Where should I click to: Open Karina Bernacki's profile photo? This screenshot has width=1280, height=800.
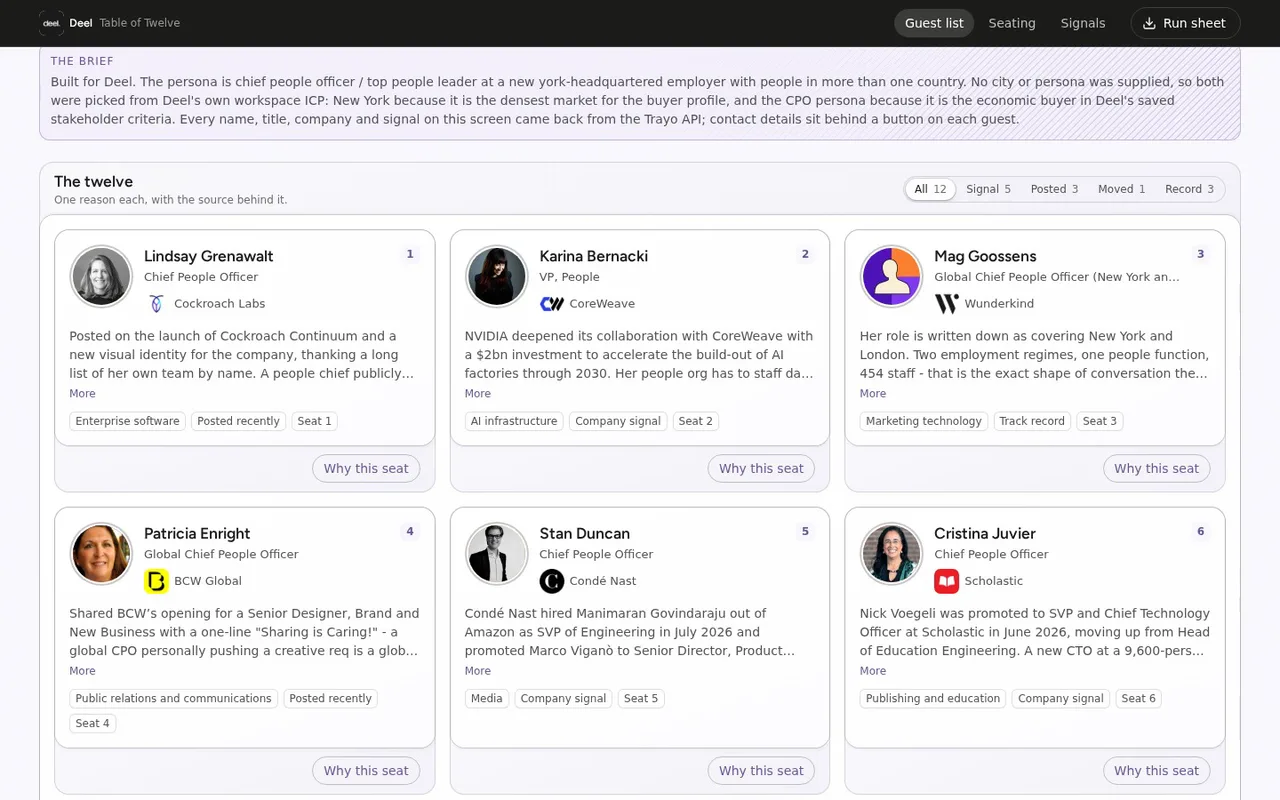tap(497, 276)
